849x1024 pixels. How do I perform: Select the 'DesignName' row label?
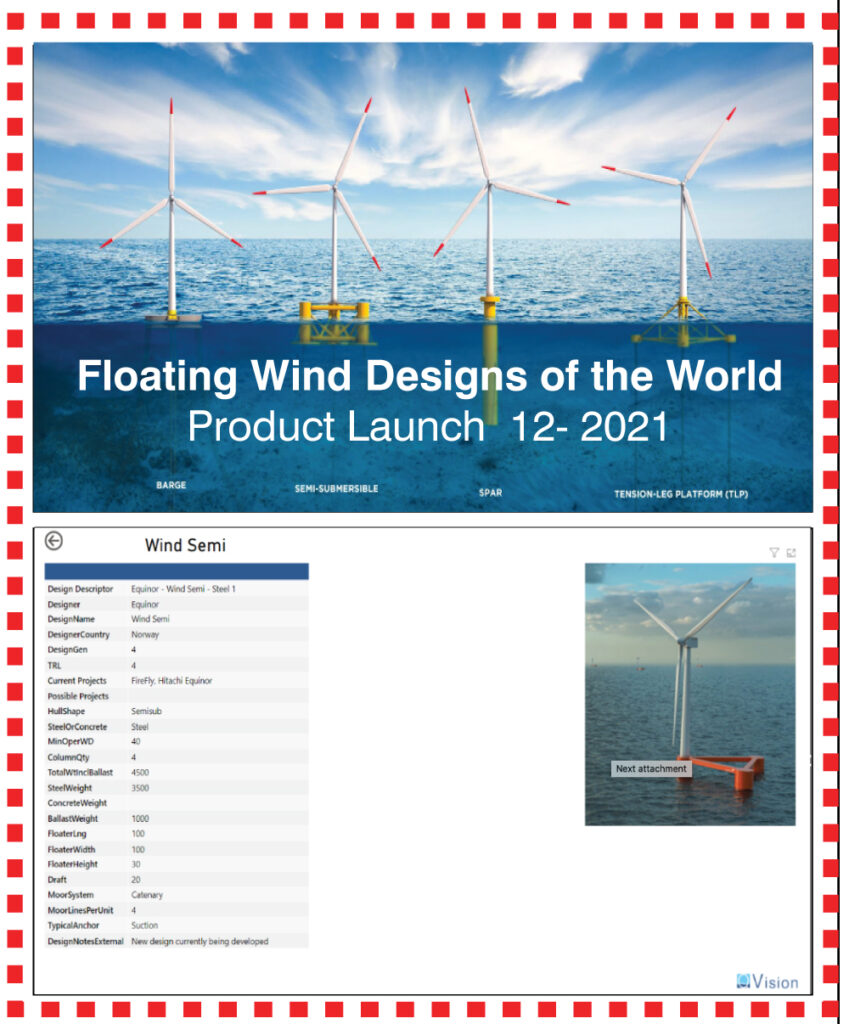(x=71, y=619)
